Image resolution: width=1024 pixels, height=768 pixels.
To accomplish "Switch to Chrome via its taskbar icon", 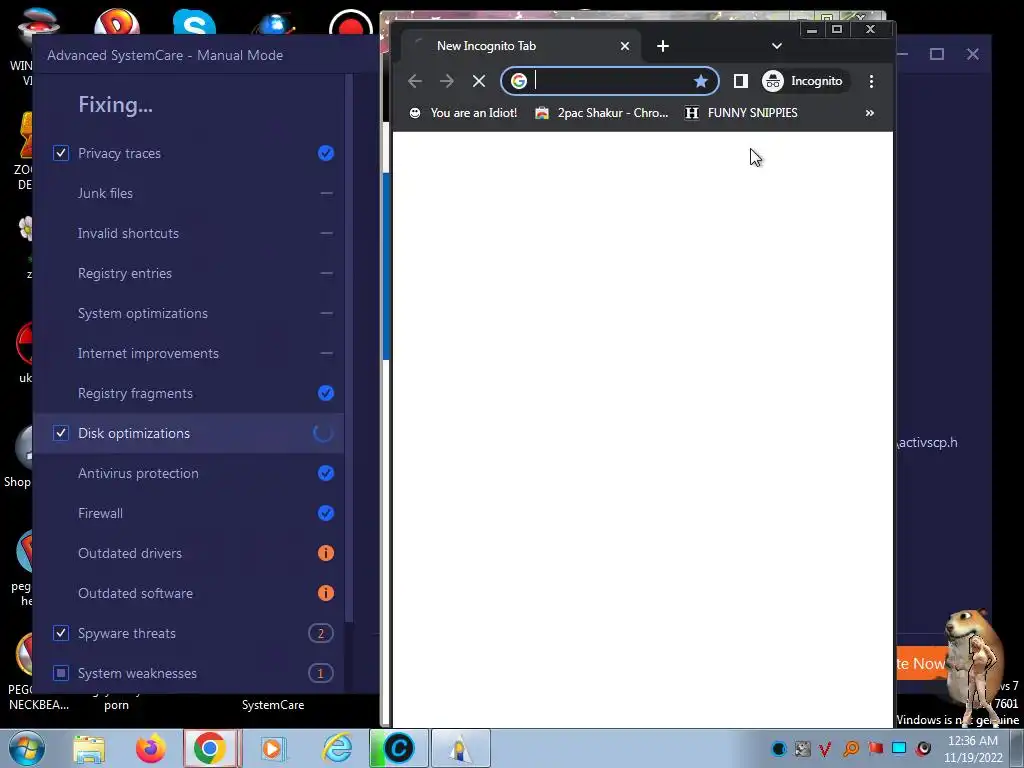I will tap(210, 748).
